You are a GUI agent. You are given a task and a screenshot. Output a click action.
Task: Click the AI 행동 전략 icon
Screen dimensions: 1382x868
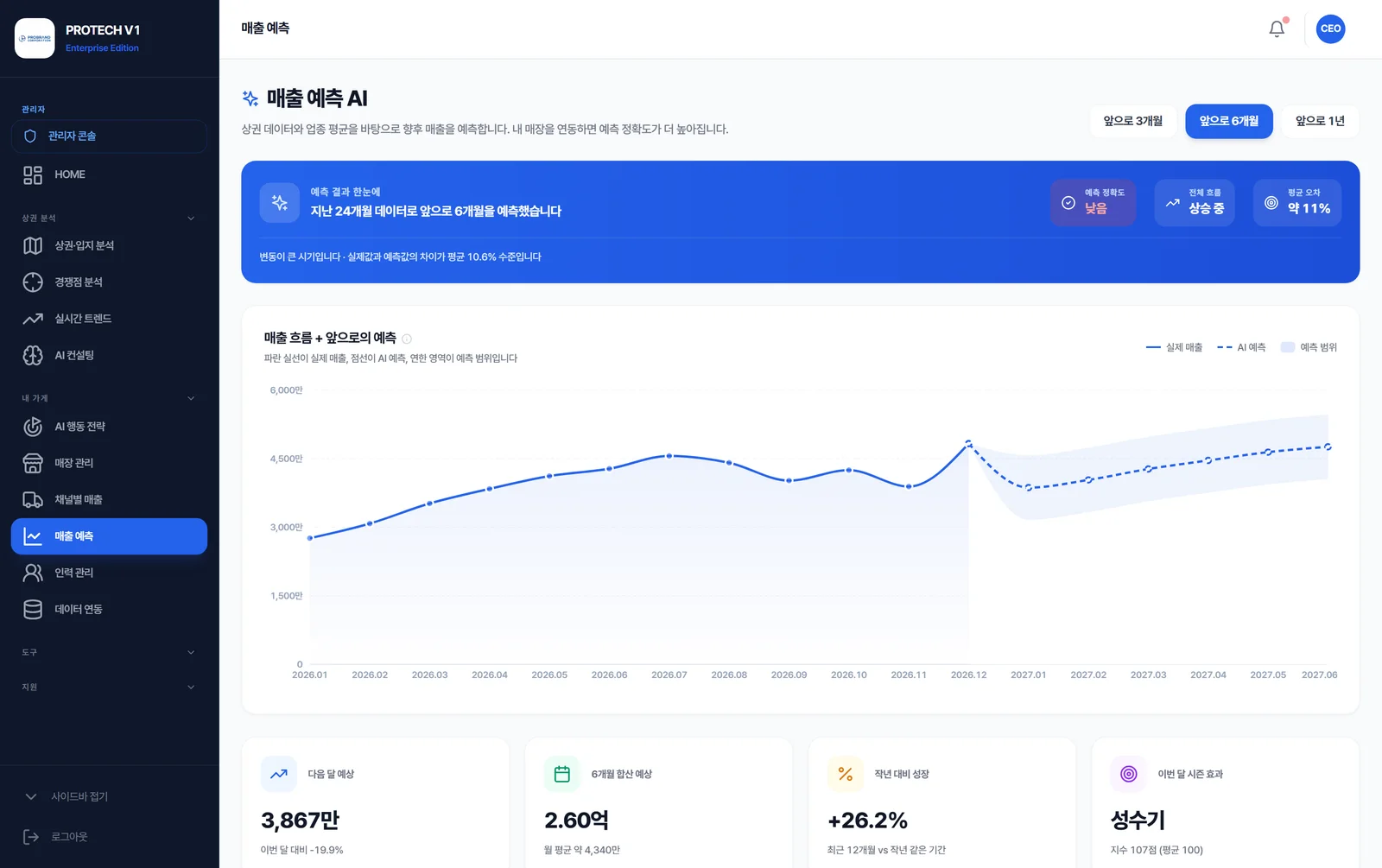pos(33,427)
